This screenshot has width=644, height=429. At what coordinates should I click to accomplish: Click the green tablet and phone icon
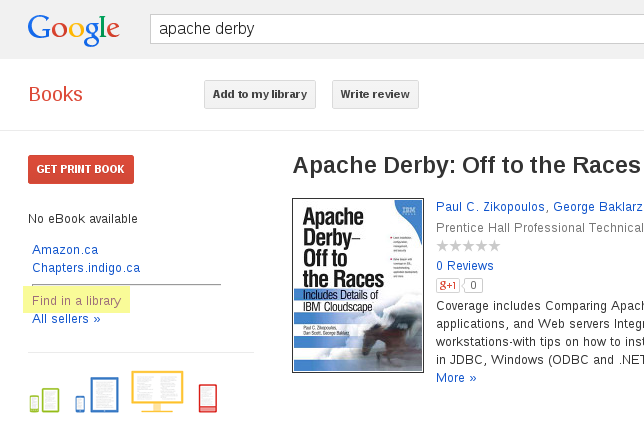pos(44,400)
